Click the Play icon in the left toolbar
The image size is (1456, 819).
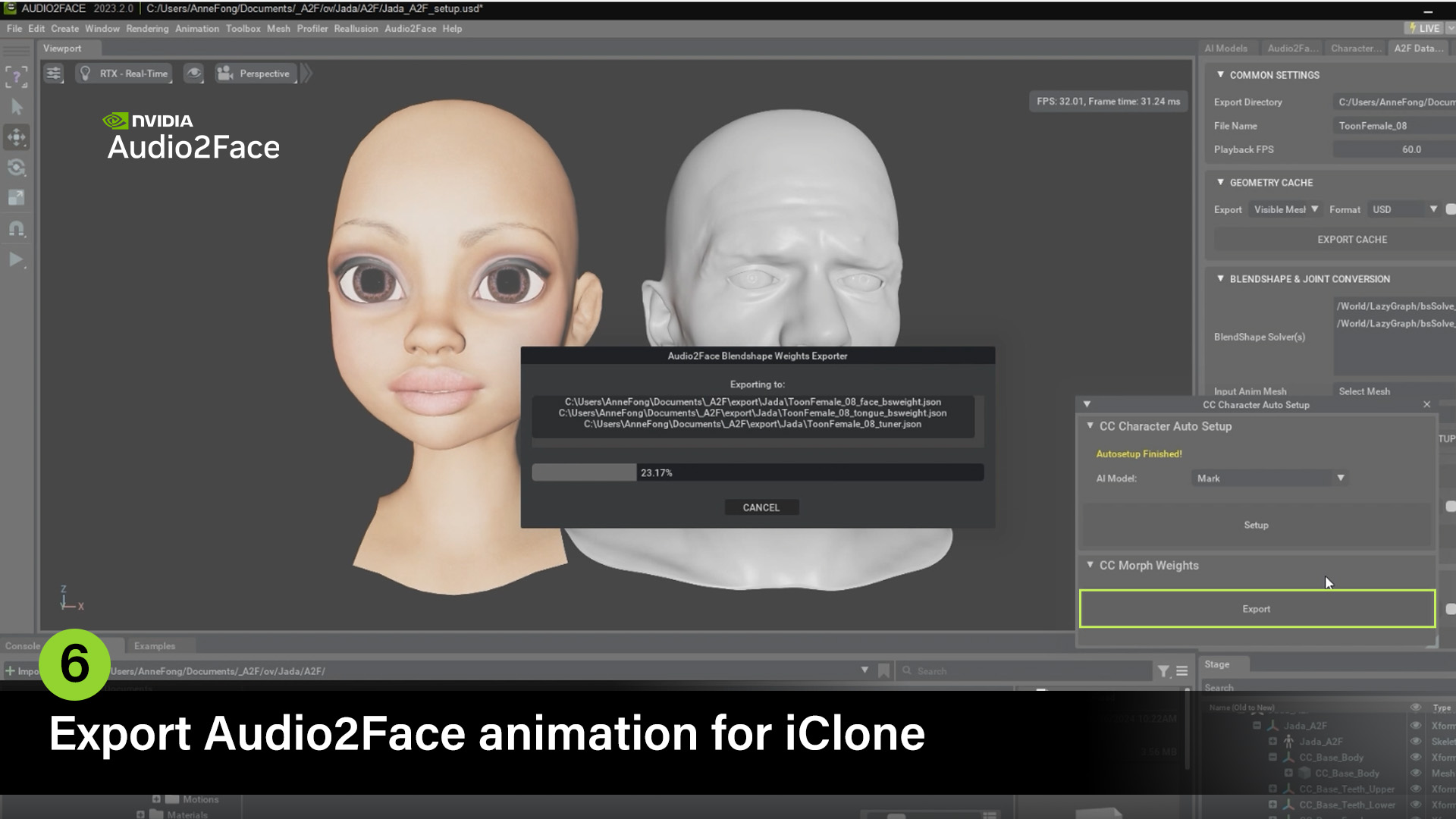(x=17, y=260)
